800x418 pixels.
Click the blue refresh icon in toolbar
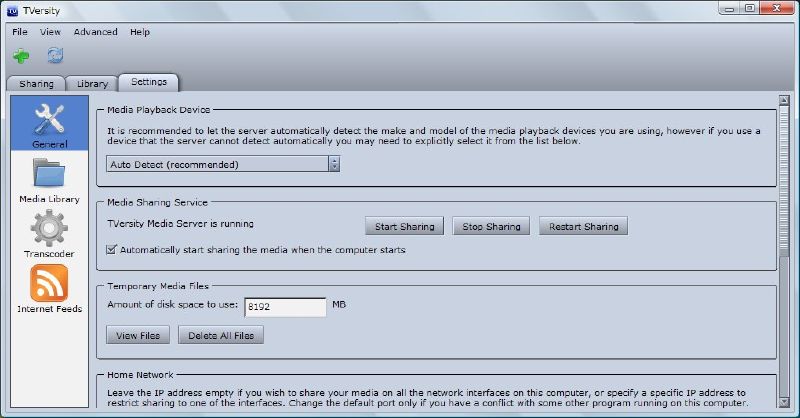pyautogui.click(x=55, y=55)
